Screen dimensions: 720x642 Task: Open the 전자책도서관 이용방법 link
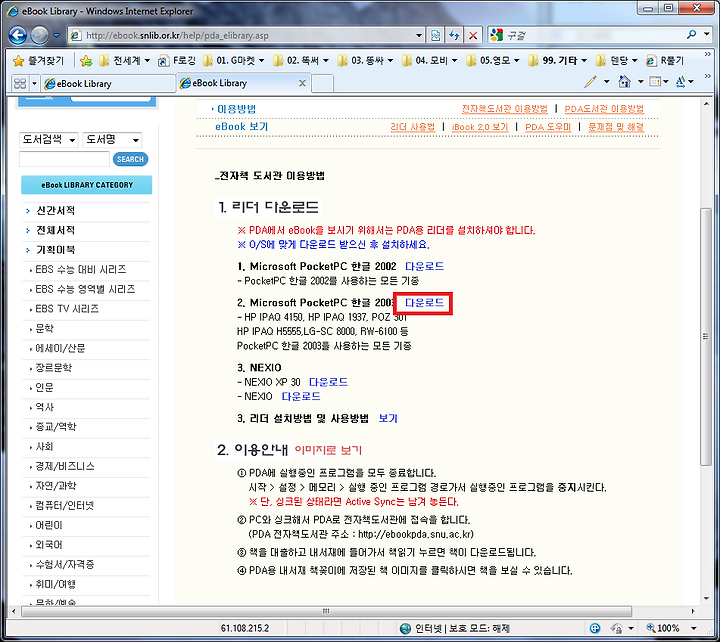[x=505, y=109]
